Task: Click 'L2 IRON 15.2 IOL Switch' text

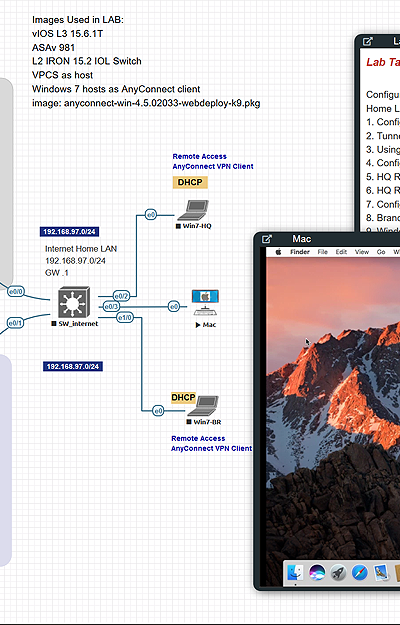Action: [x=87, y=61]
